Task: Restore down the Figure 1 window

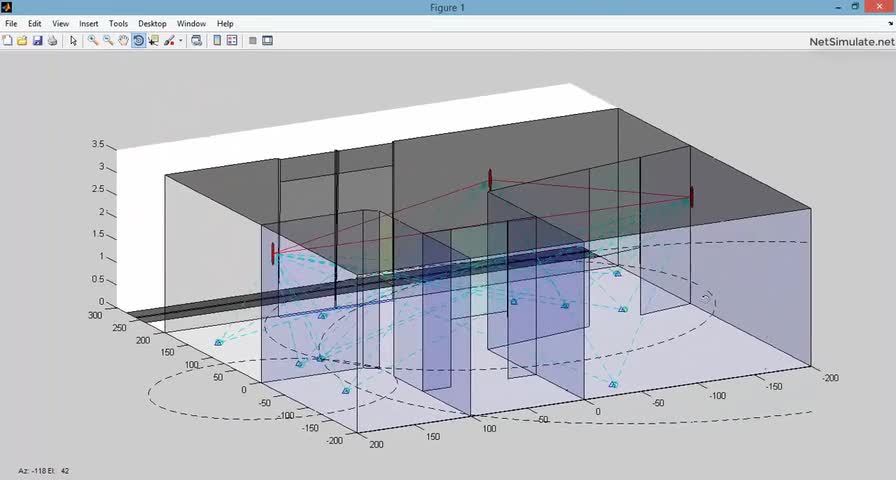Action: [855, 7]
